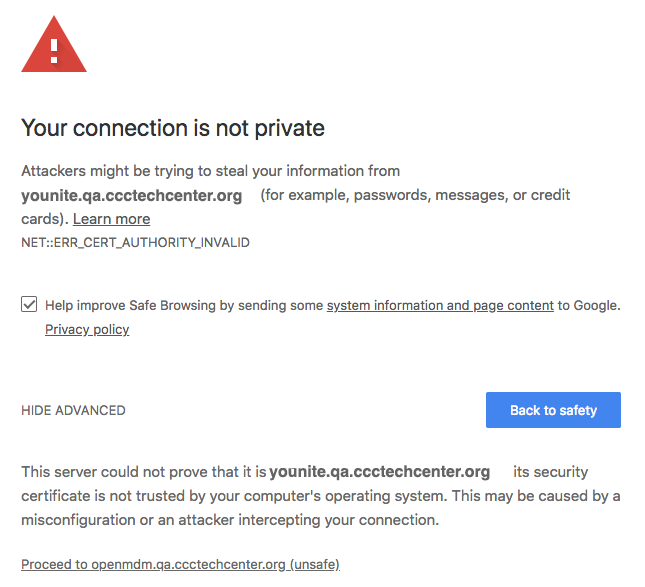Screen dimensions: 645x587
Task: Click the "Your connection is not private" heading
Action: [x=173, y=128]
